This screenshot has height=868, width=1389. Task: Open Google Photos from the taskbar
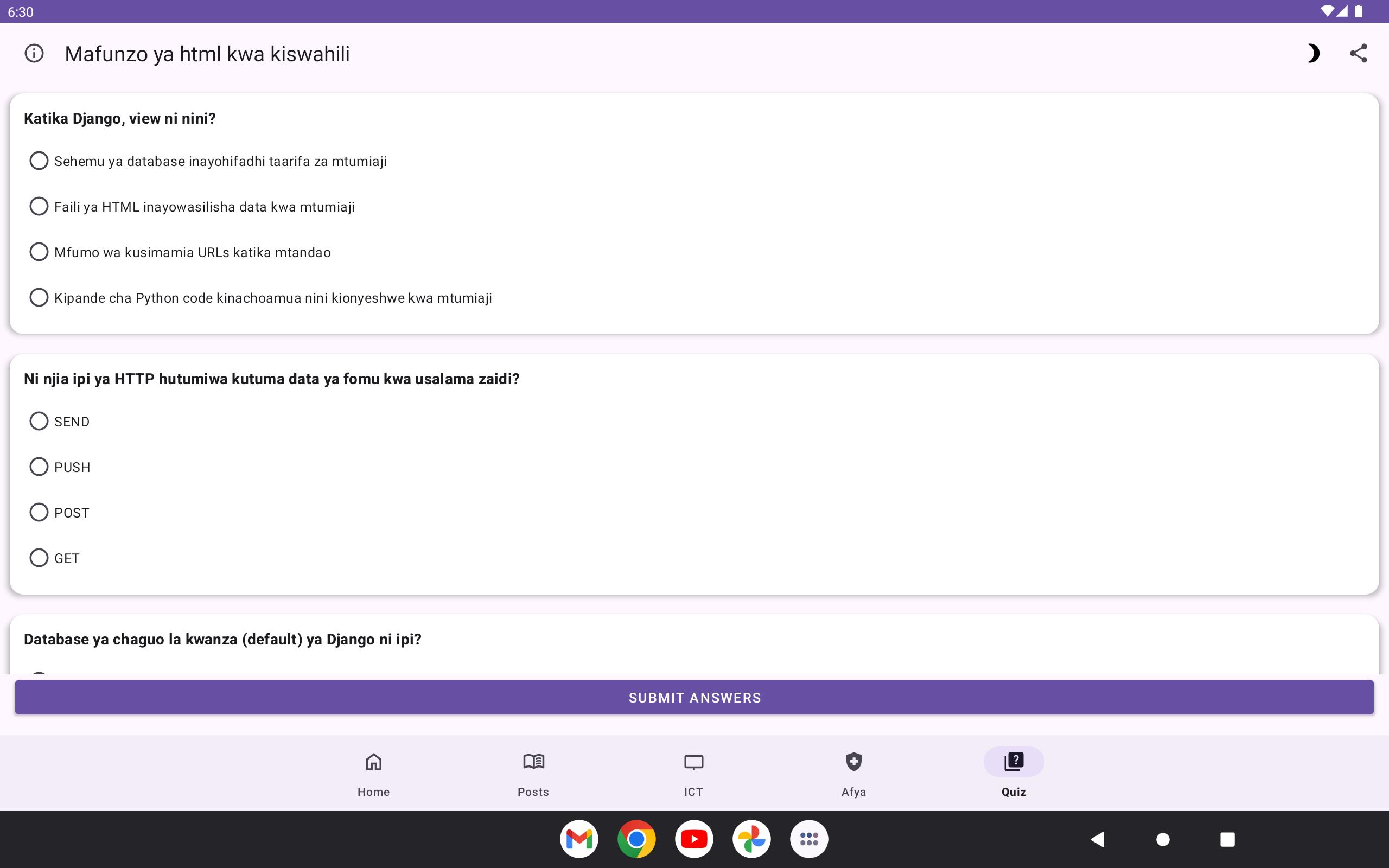coord(751,839)
